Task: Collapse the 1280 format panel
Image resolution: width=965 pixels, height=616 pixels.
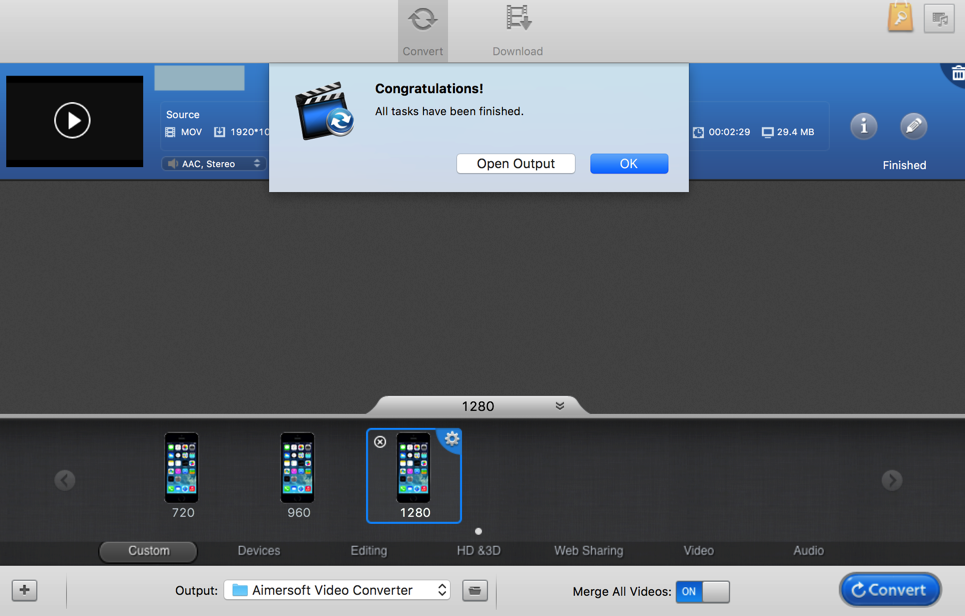Action: [x=559, y=406]
